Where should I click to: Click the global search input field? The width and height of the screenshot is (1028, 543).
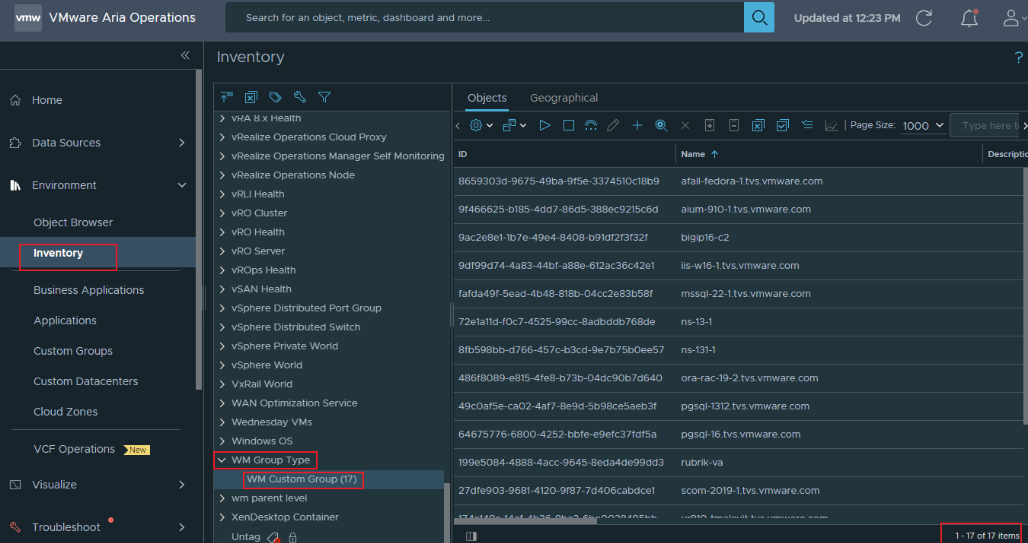pos(485,18)
